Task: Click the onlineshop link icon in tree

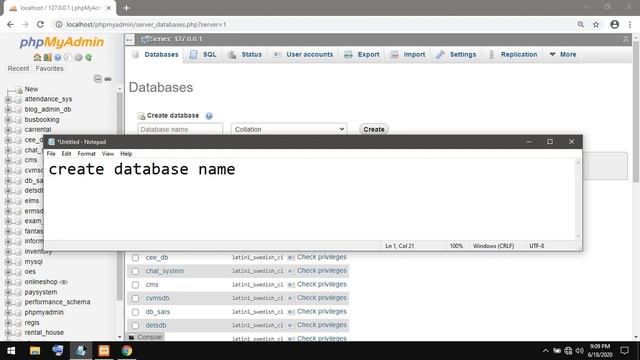Action: pyautogui.click(x=64, y=282)
